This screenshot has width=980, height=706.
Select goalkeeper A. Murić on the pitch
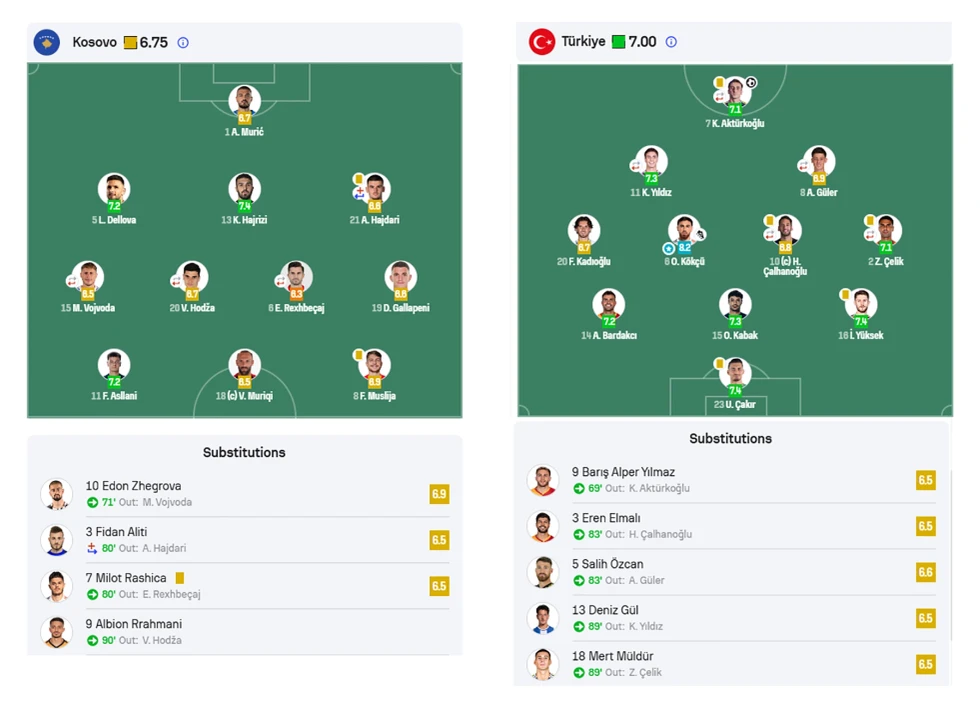tap(244, 101)
